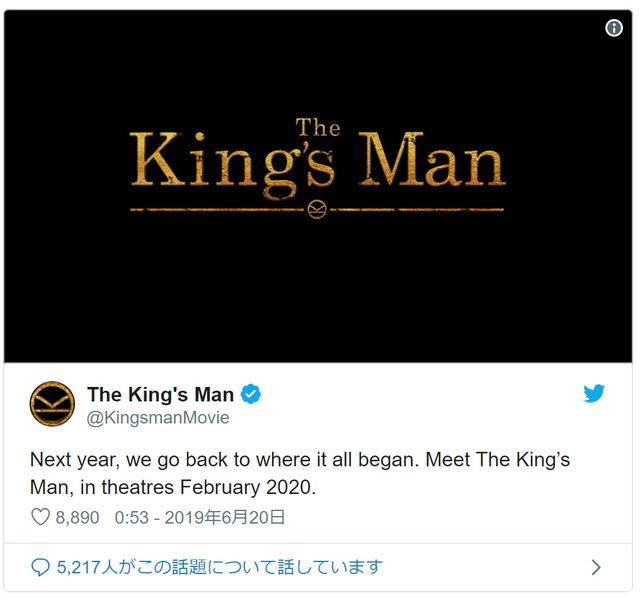640x600 pixels.
Task: Expand conversation with right chevron arrow
Action: pos(596,567)
